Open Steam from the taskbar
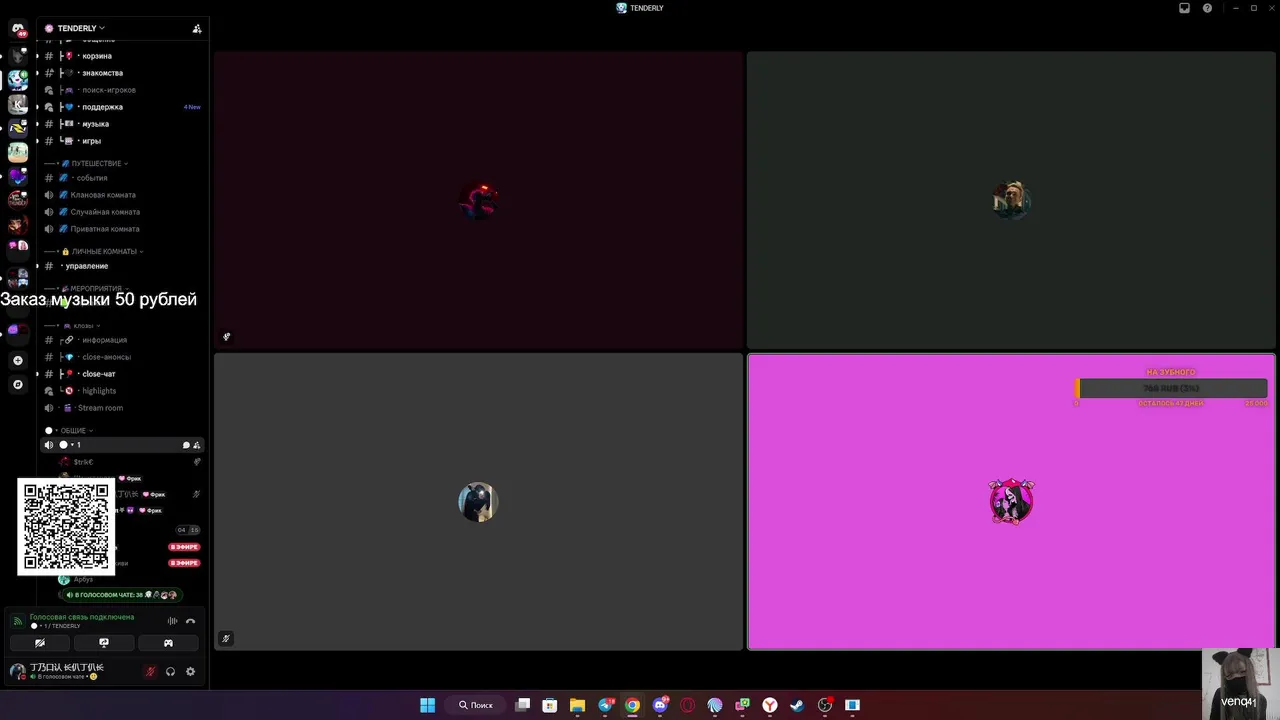Image resolution: width=1280 pixels, height=720 pixels. click(x=797, y=705)
